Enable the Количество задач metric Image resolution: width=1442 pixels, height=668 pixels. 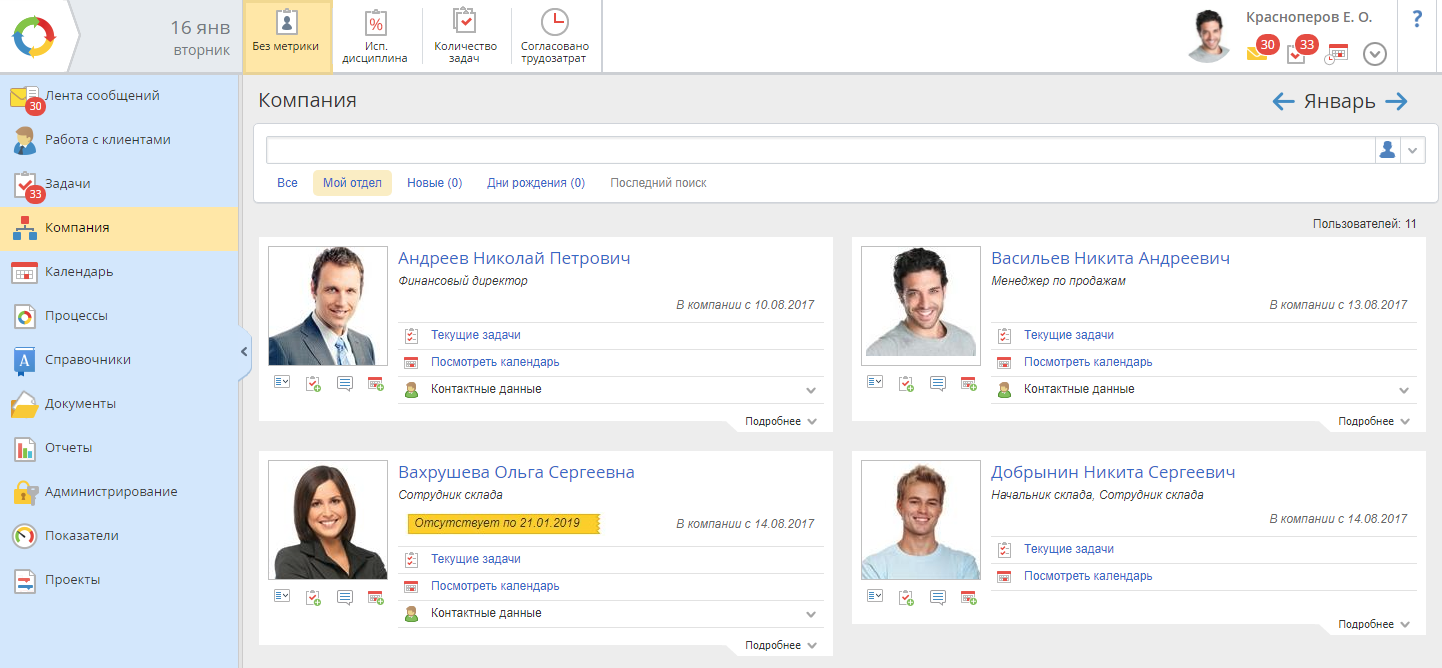(465, 36)
